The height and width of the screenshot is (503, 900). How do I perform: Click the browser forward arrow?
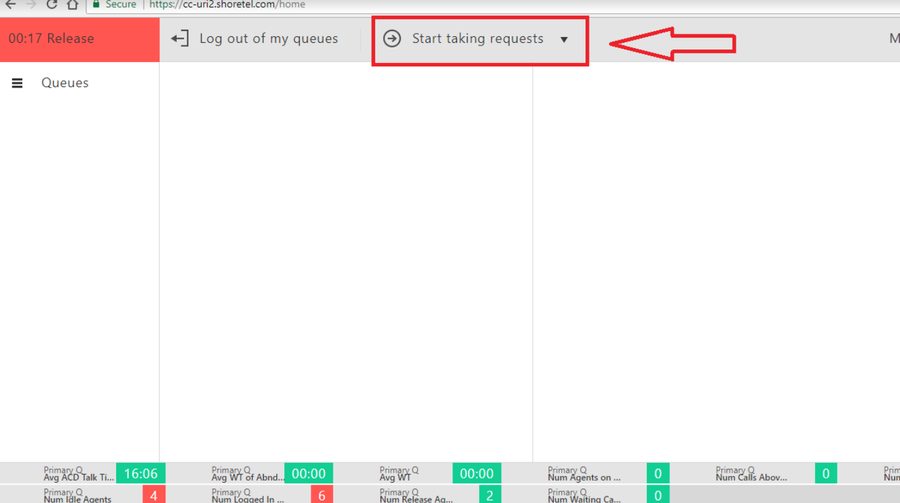click(31, 4)
